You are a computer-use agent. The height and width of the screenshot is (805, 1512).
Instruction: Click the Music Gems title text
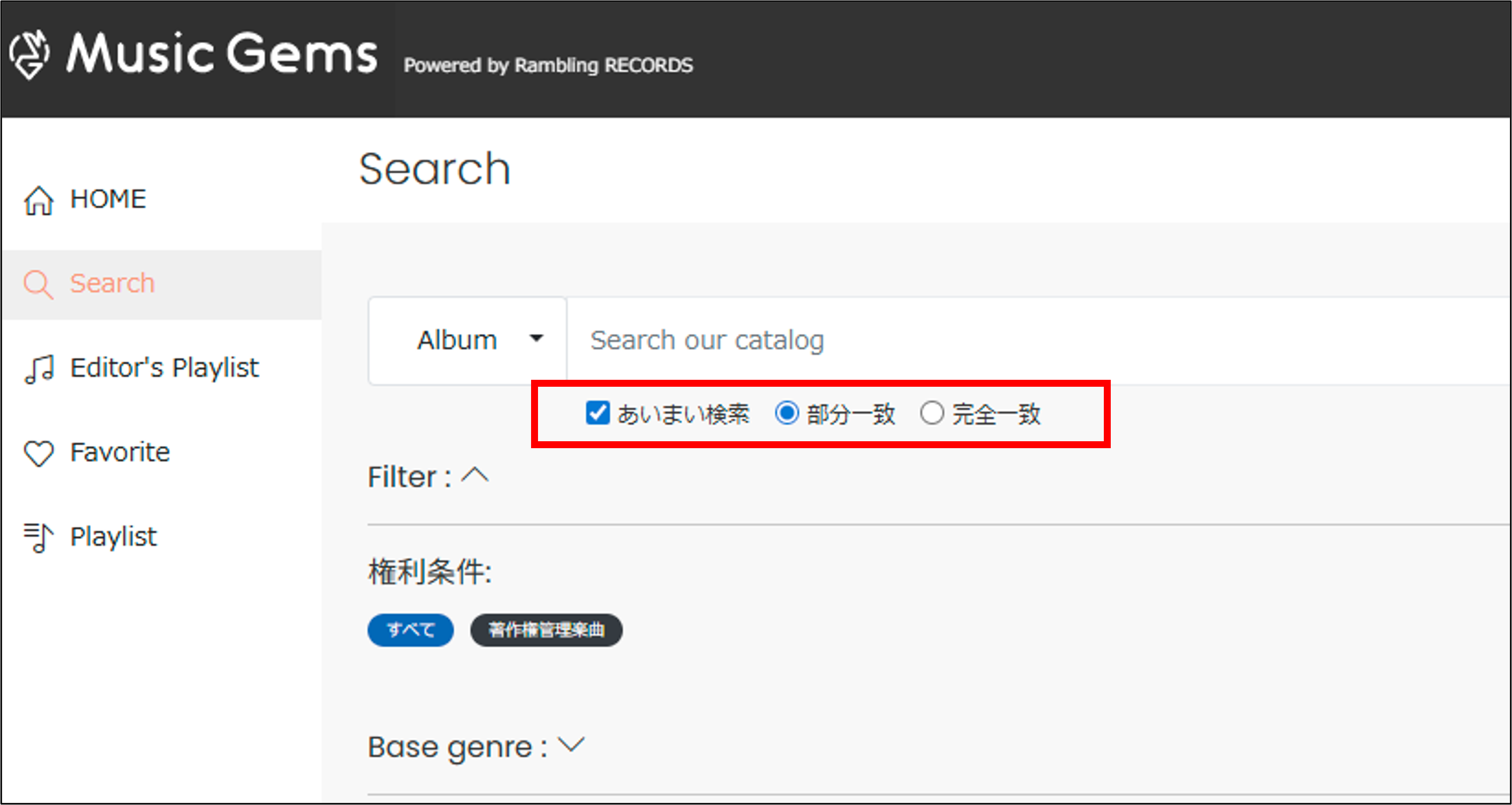click(x=222, y=54)
